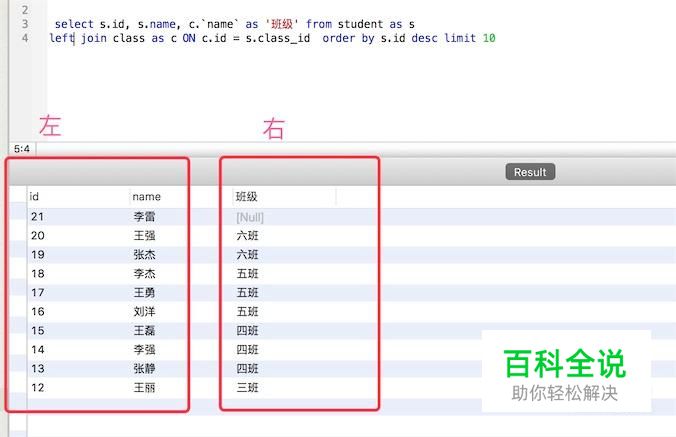
Task: Click the 'limit' keyword in query
Action: [x=460, y=38]
